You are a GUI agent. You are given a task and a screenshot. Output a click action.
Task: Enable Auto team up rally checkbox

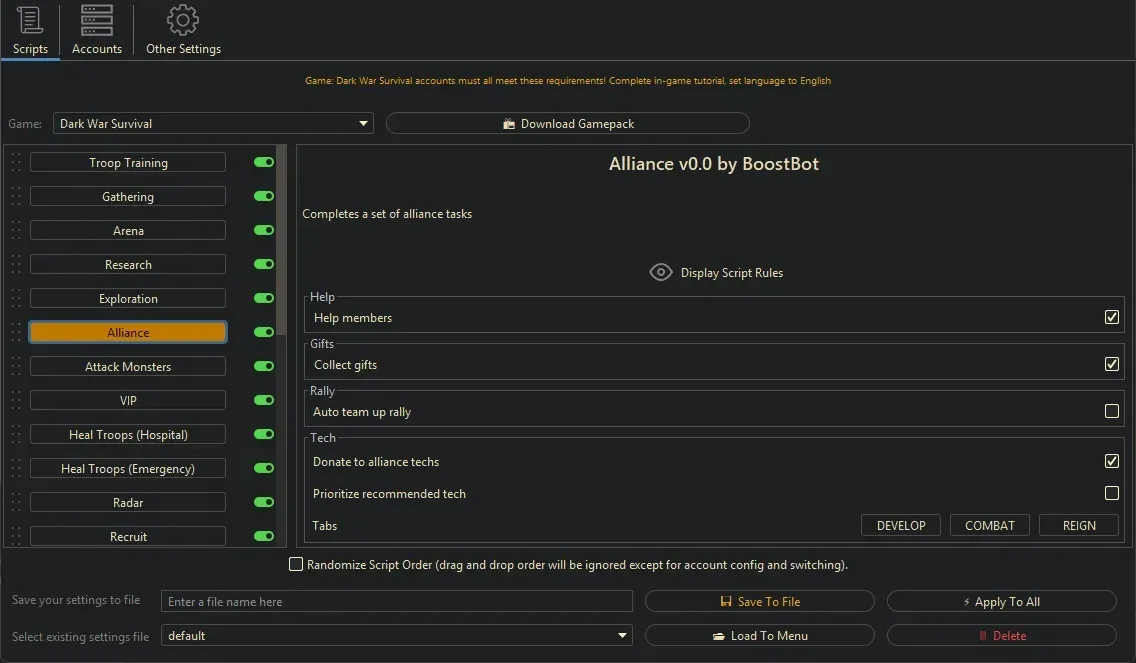click(1111, 412)
